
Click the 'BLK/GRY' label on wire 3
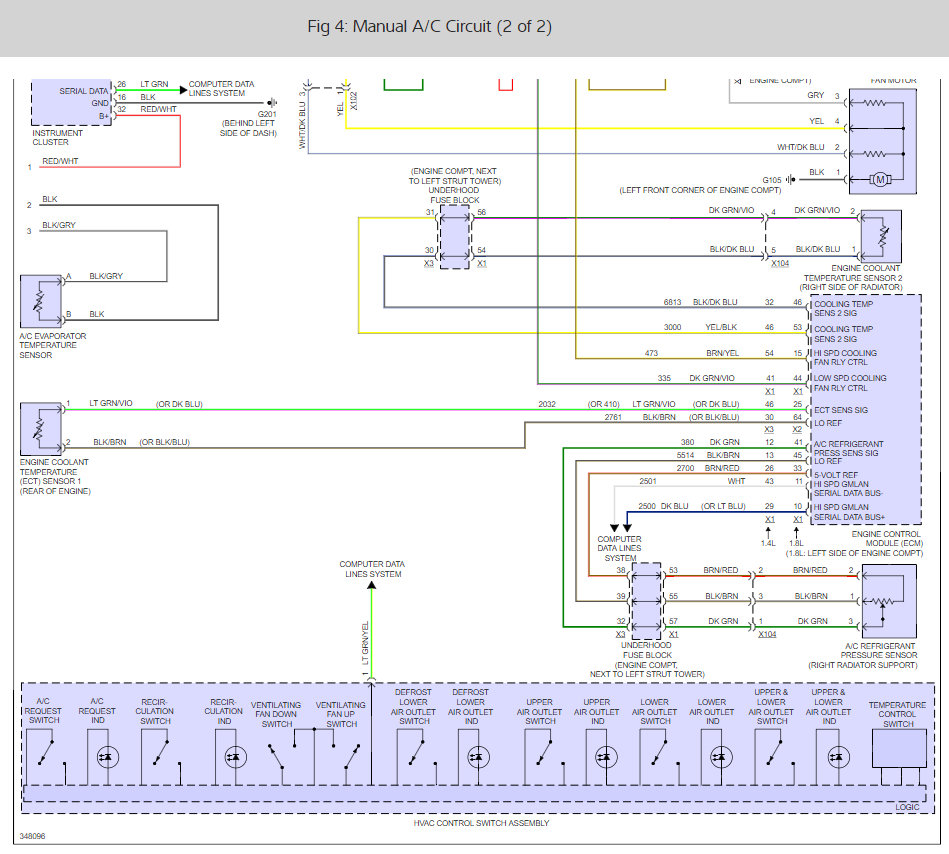59,225
